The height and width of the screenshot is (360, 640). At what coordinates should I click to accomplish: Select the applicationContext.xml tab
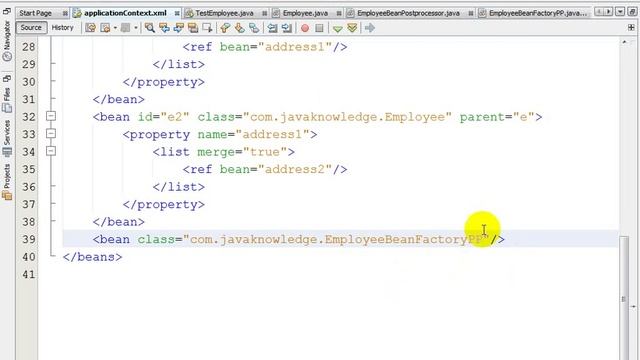125,13
